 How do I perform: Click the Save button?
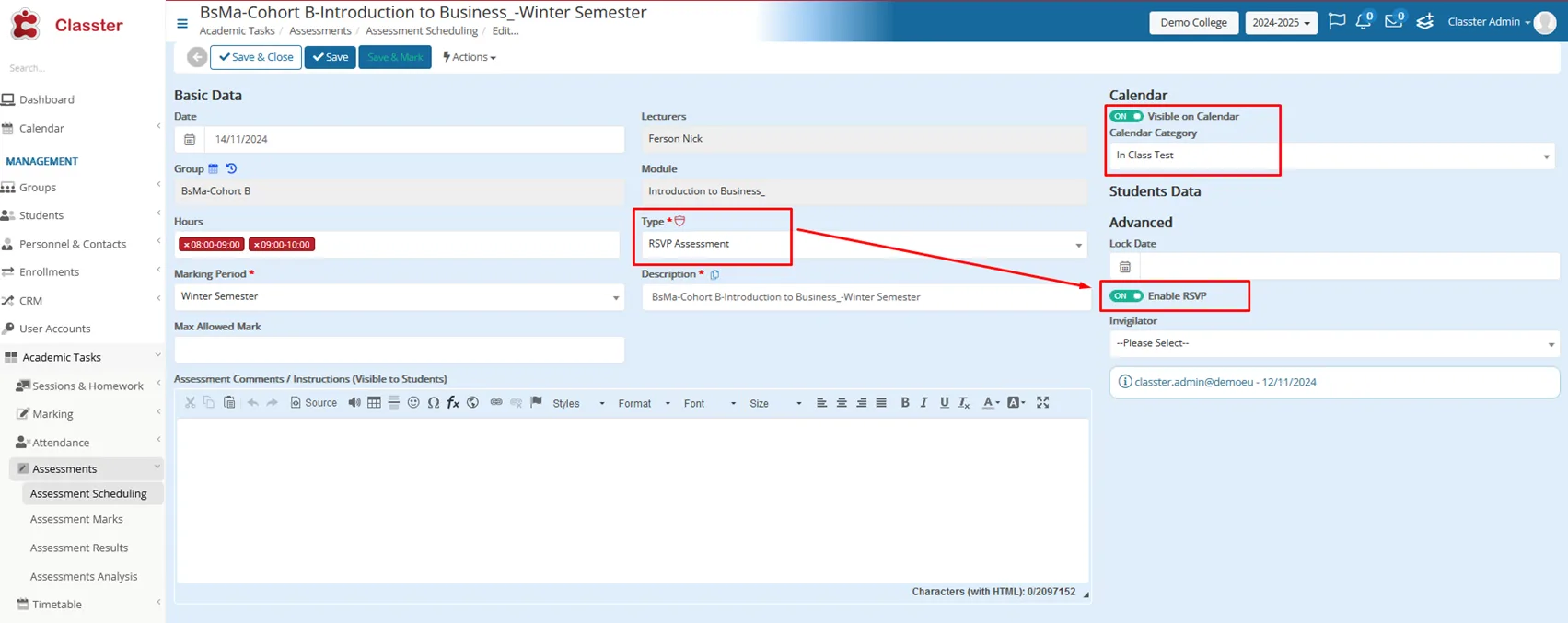tap(331, 57)
